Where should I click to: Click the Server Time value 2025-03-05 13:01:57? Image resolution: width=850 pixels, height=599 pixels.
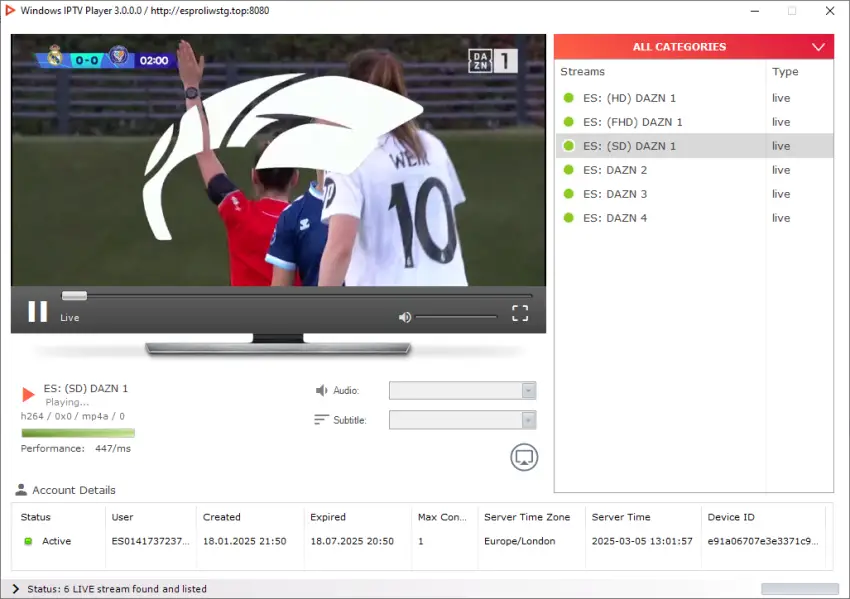click(642, 541)
